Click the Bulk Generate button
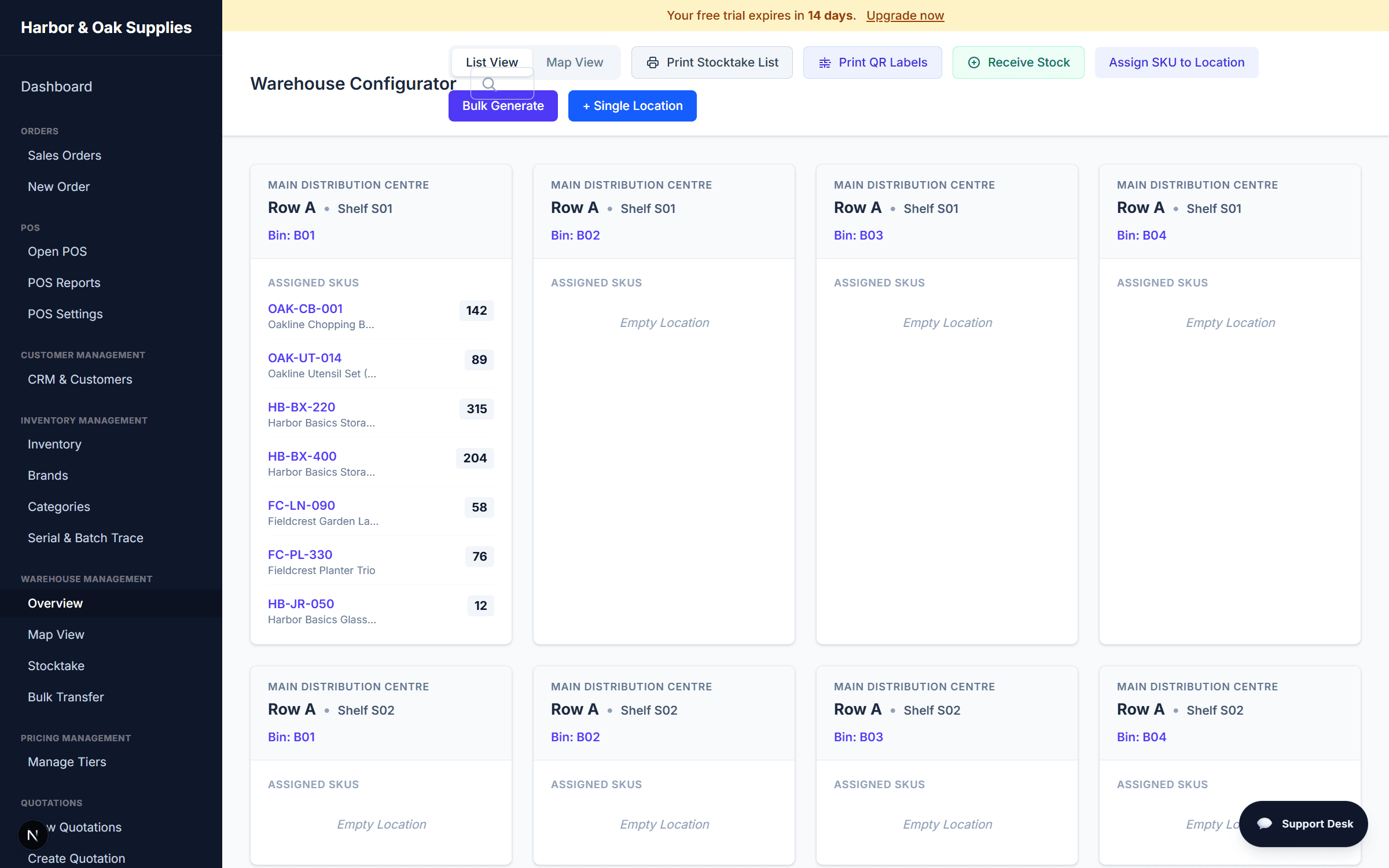 coord(503,106)
